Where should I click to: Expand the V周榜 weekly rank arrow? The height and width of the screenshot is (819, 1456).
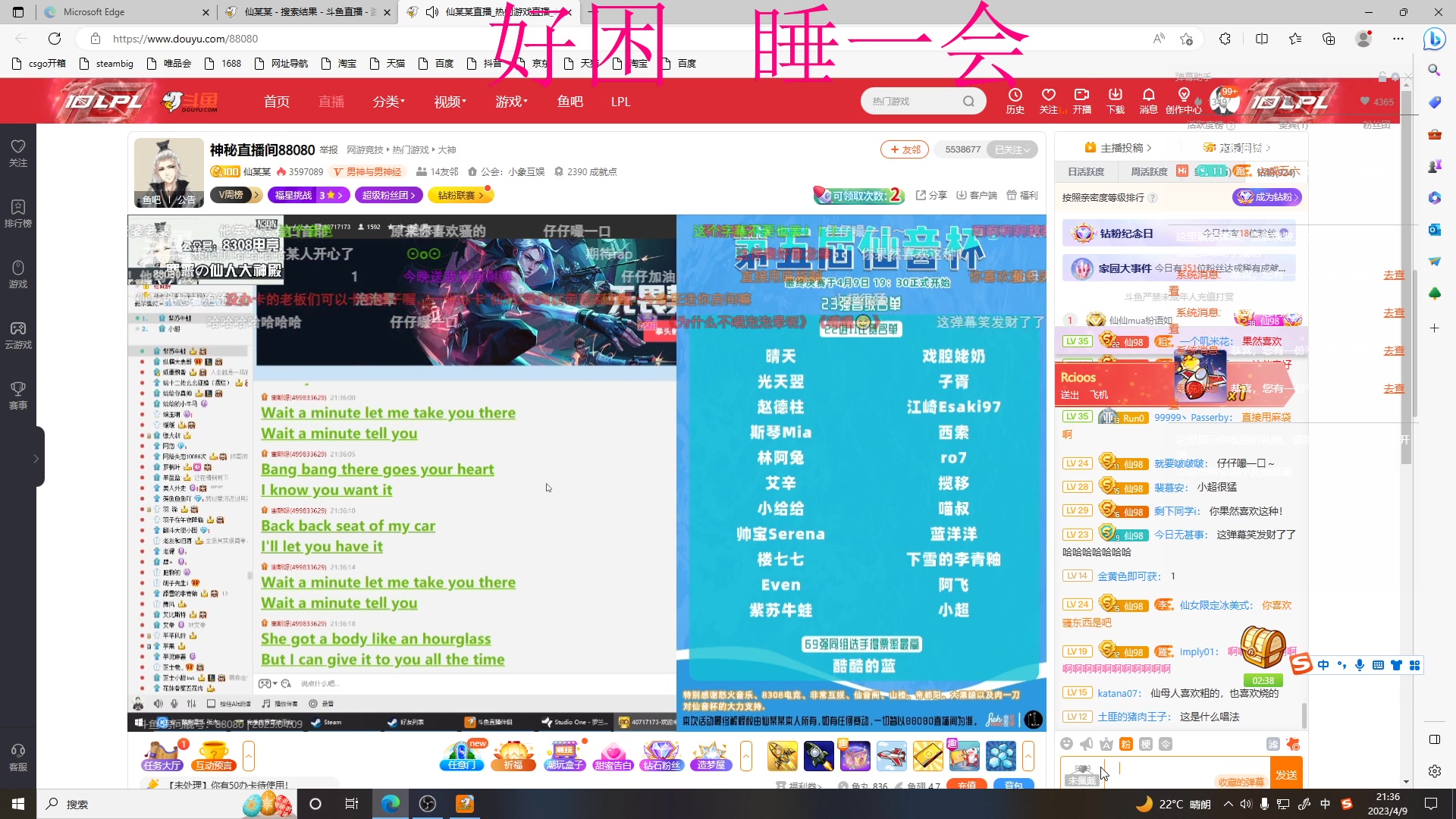coord(256,195)
